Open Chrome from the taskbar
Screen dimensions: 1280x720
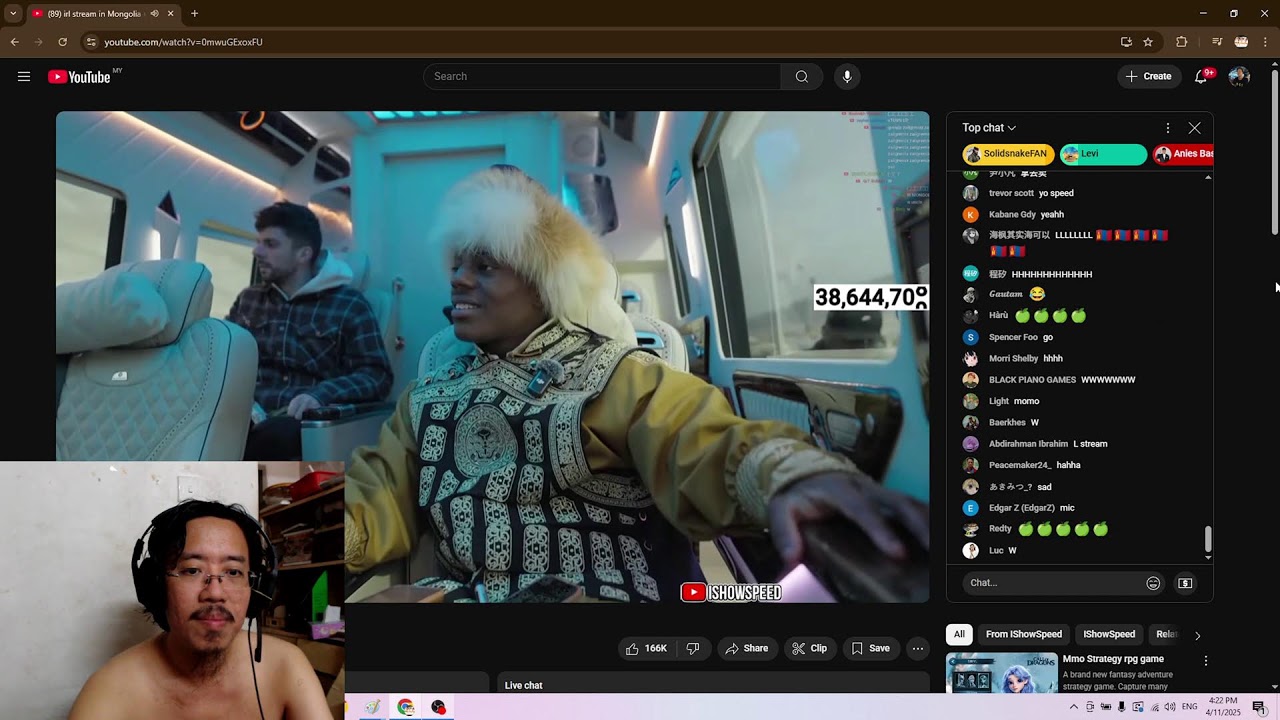click(x=405, y=707)
